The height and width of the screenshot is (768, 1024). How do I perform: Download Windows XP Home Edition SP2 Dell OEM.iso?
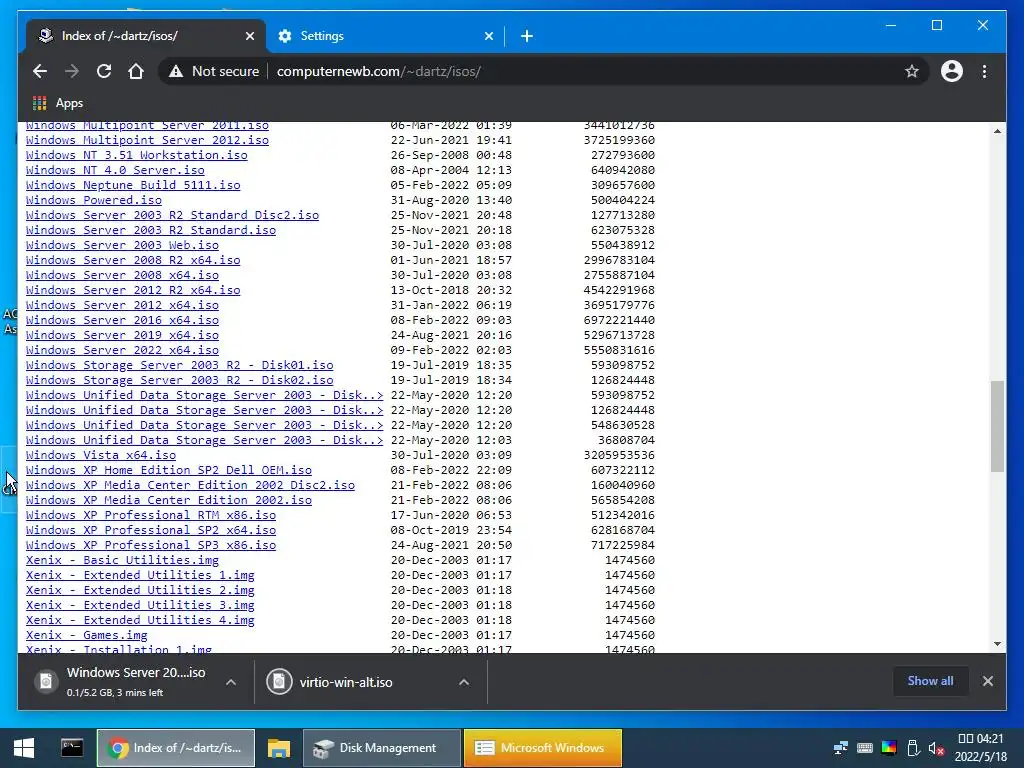coord(168,471)
